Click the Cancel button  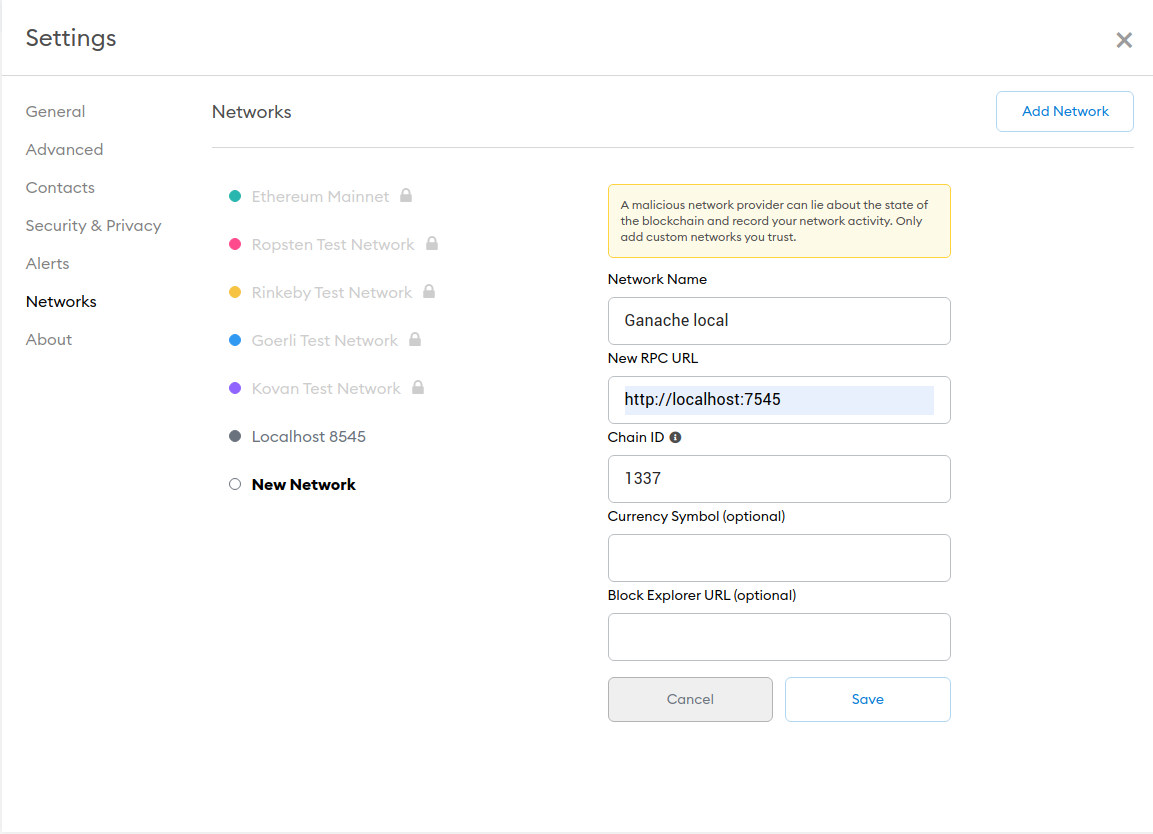pos(690,699)
